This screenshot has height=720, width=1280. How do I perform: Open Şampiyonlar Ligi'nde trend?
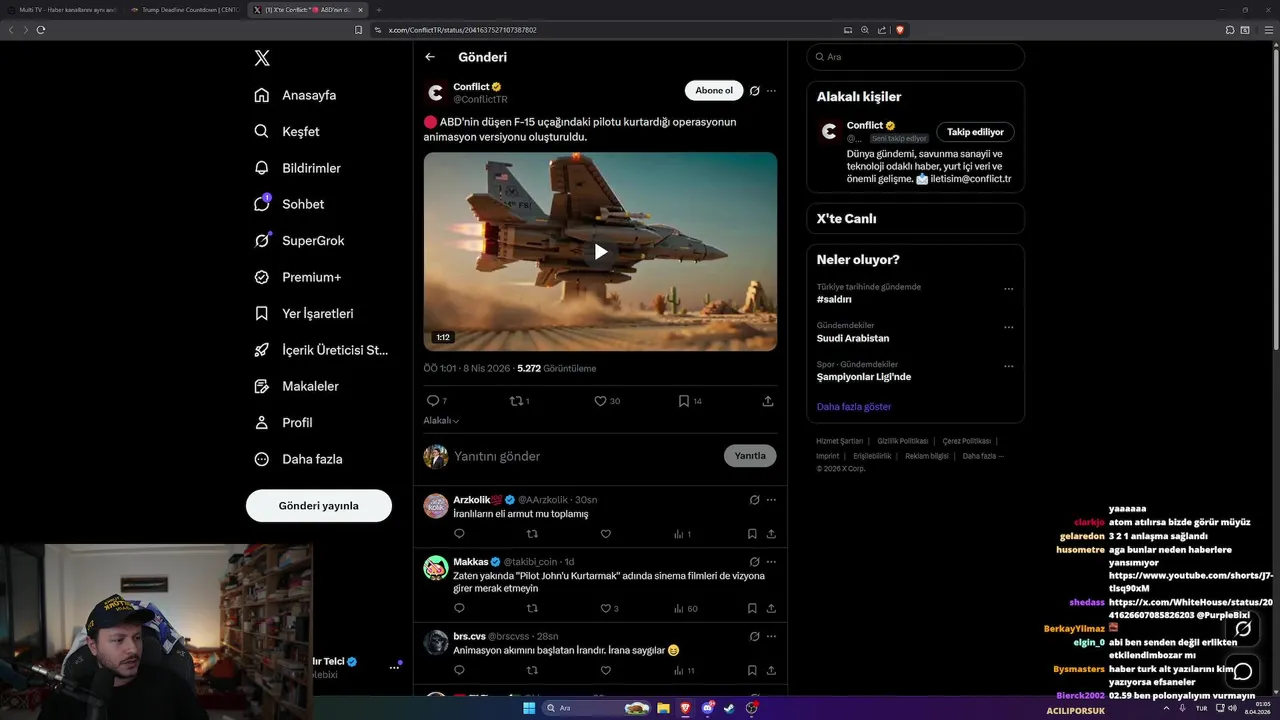864,377
